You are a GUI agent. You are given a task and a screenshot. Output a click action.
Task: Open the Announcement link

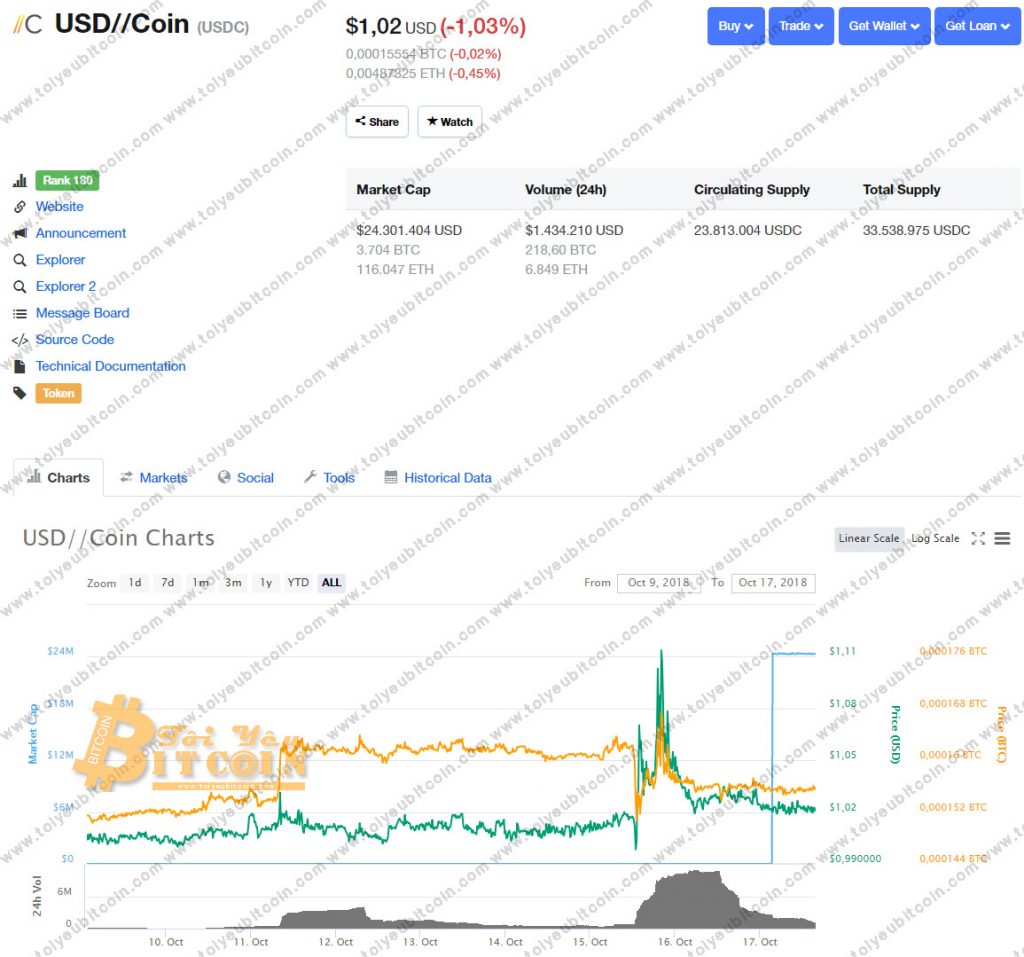point(80,233)
